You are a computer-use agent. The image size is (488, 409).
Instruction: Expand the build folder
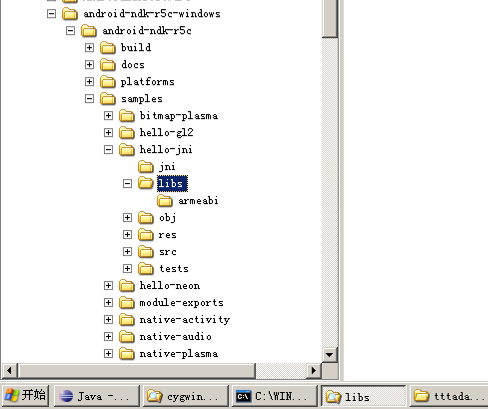pyautogui.click(x=89, y=48)
